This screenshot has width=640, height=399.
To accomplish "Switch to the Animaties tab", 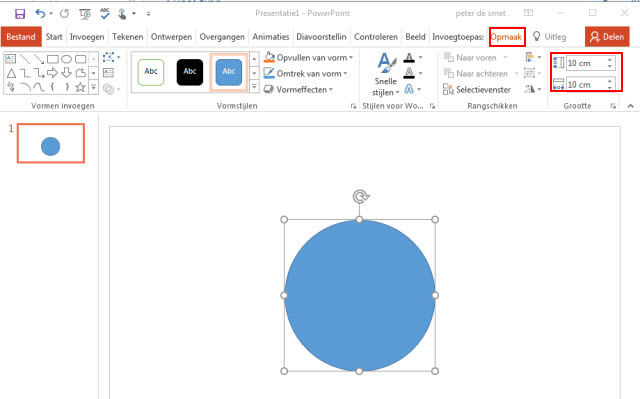I will point(271,37).
